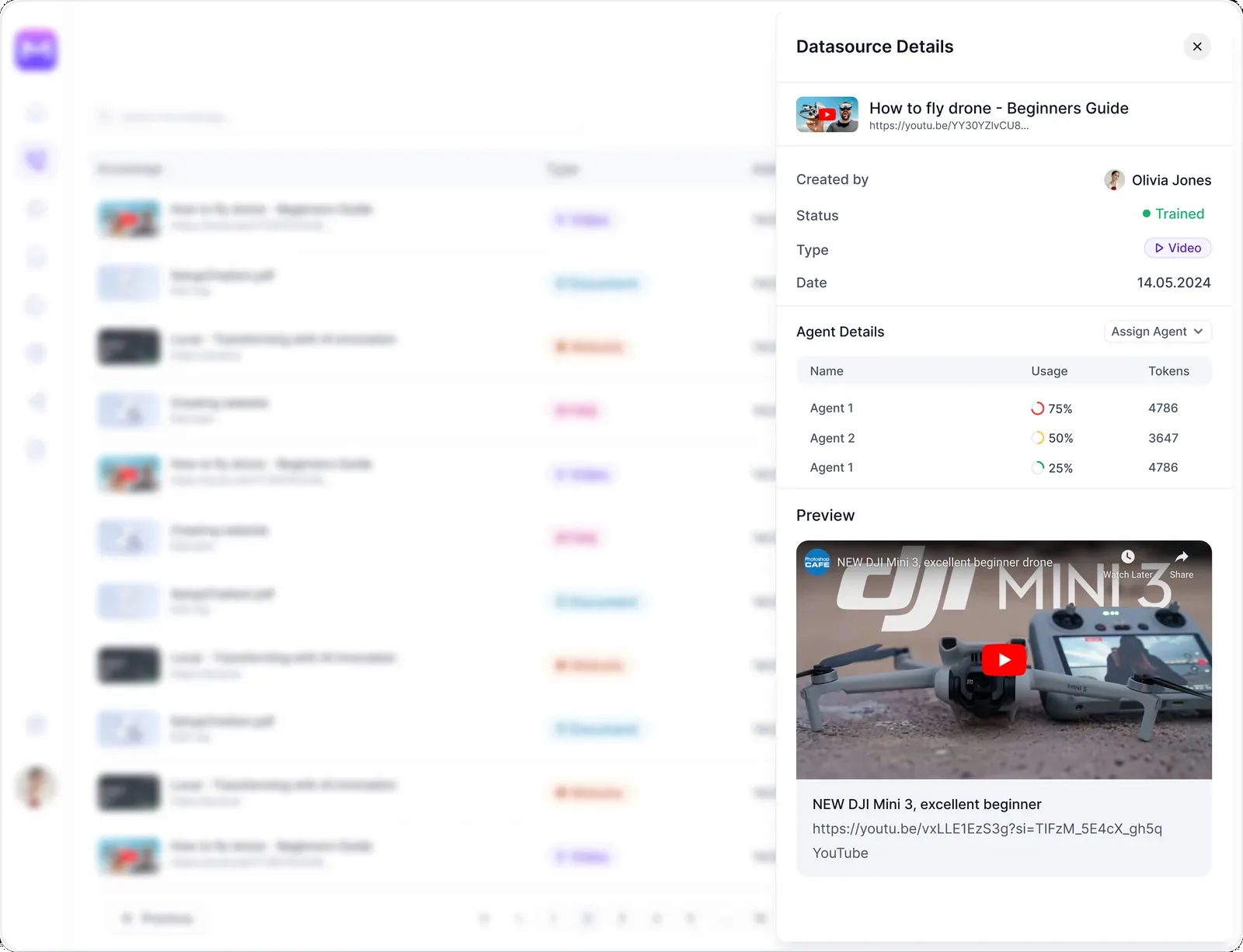The width and height of the screenshot is (1243, 952).
Task: Select the Agent 2 row
Action: pos(1004,438)
